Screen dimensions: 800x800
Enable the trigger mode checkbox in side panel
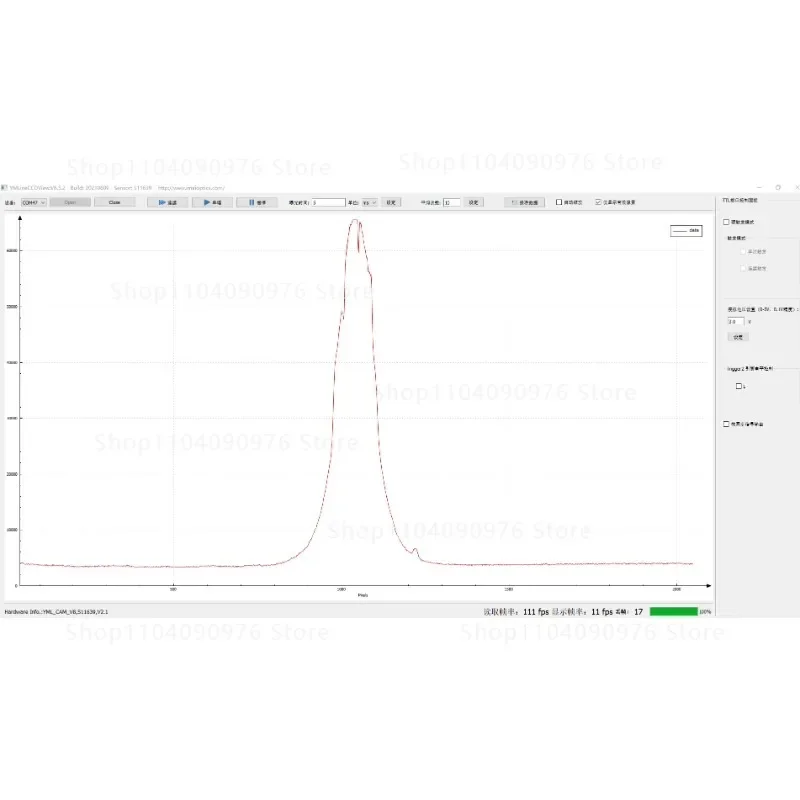(x=726, y=222)
